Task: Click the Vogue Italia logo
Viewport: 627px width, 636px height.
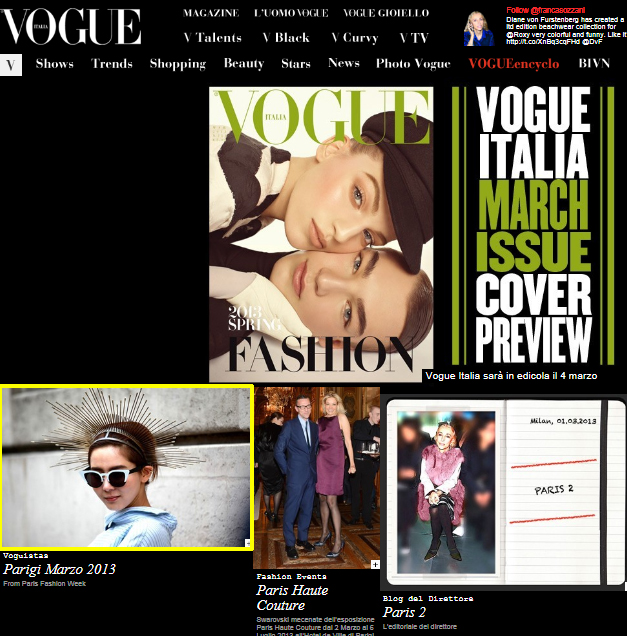Action: click(71, 26)
